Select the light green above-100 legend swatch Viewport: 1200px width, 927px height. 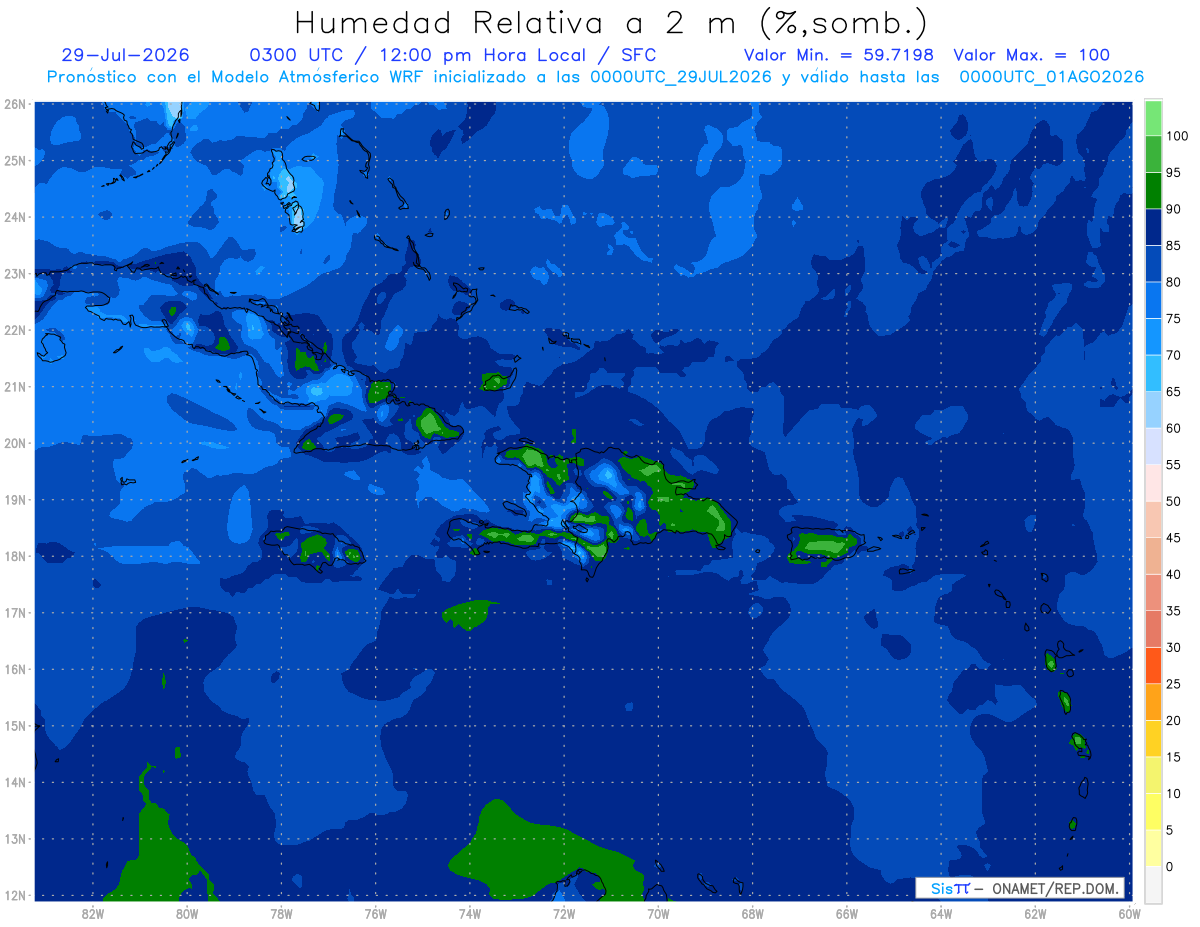coord(1153,118)
